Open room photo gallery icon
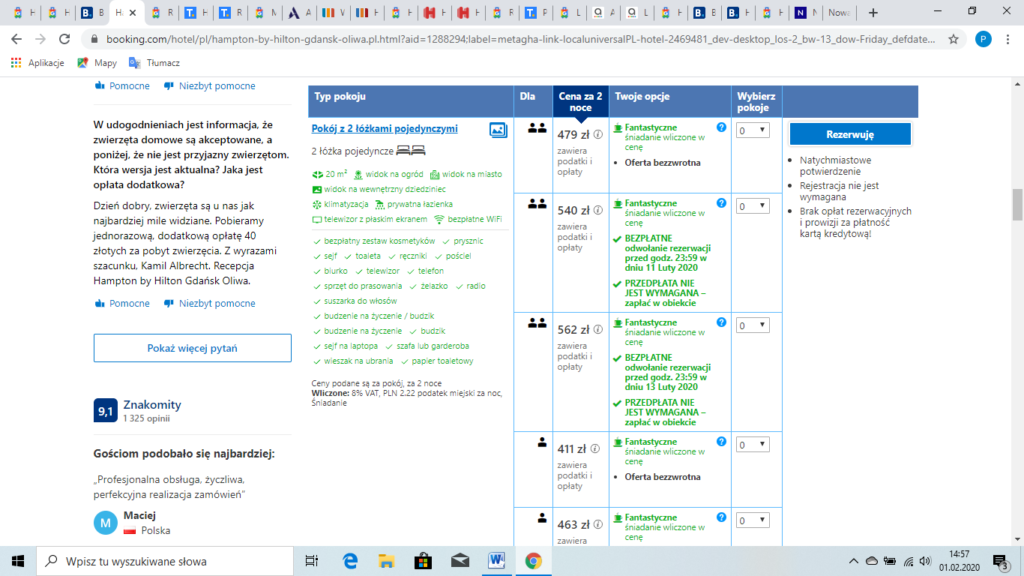 point(498,130)
